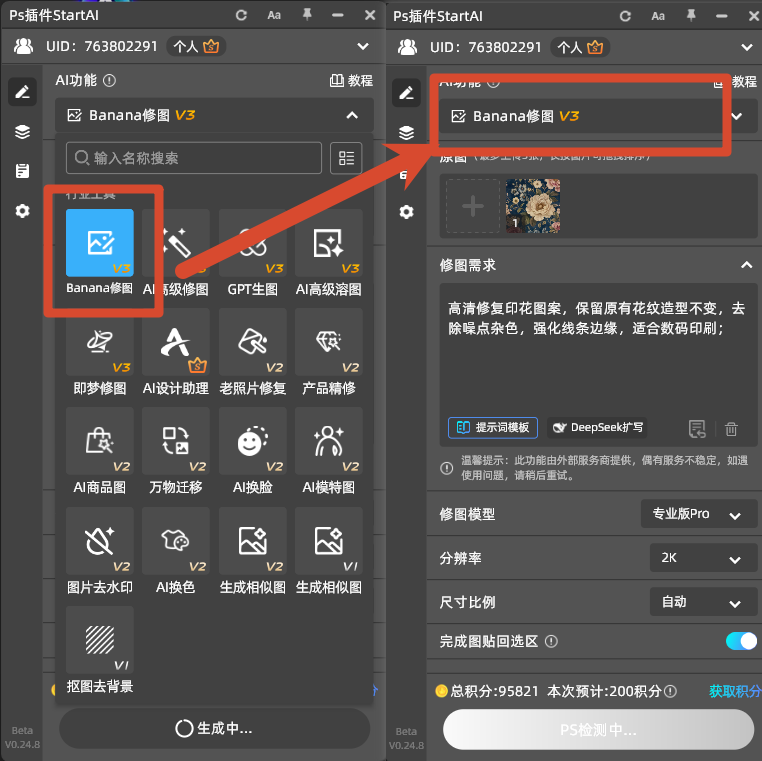This screenshot has height=761, width=762.
Task: Open the 生成相似图 V1 tool tile
Action: [x=329, y=540]
